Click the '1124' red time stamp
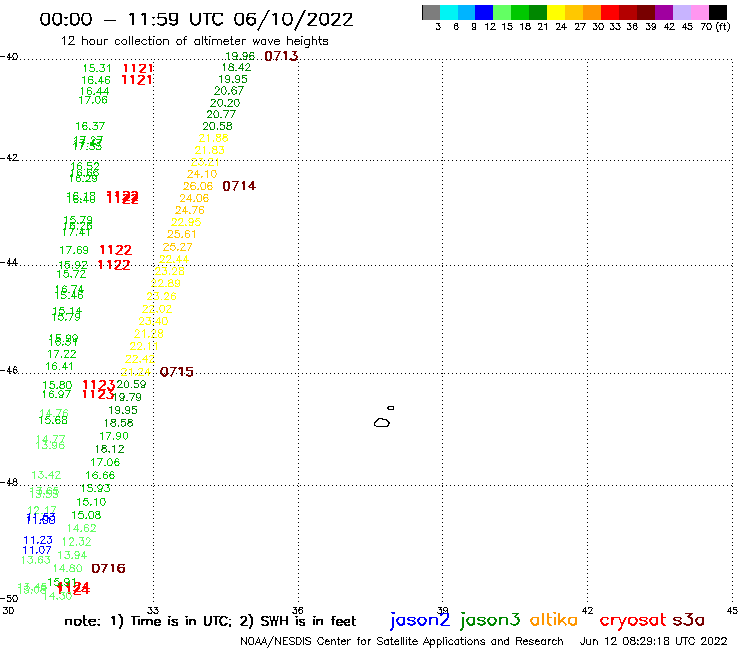Viewport: 740px width, 650px height. (x=73, y=589)
